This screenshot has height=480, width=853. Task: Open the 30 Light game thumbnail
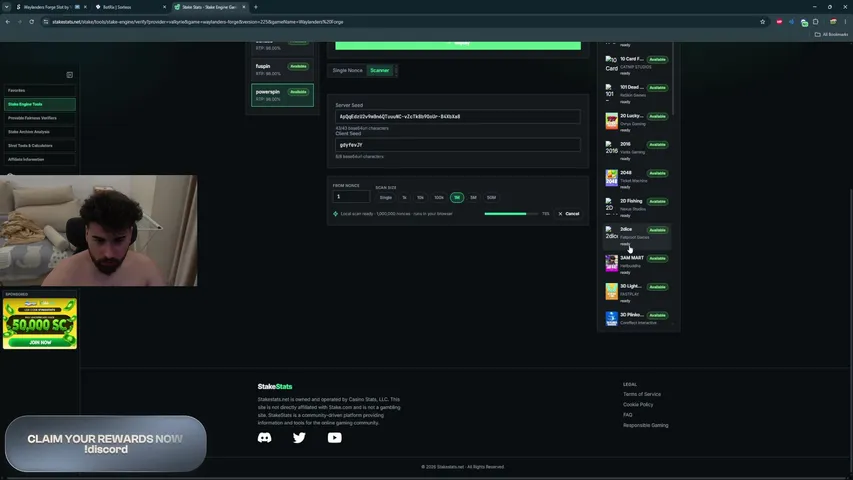(611, 291)
